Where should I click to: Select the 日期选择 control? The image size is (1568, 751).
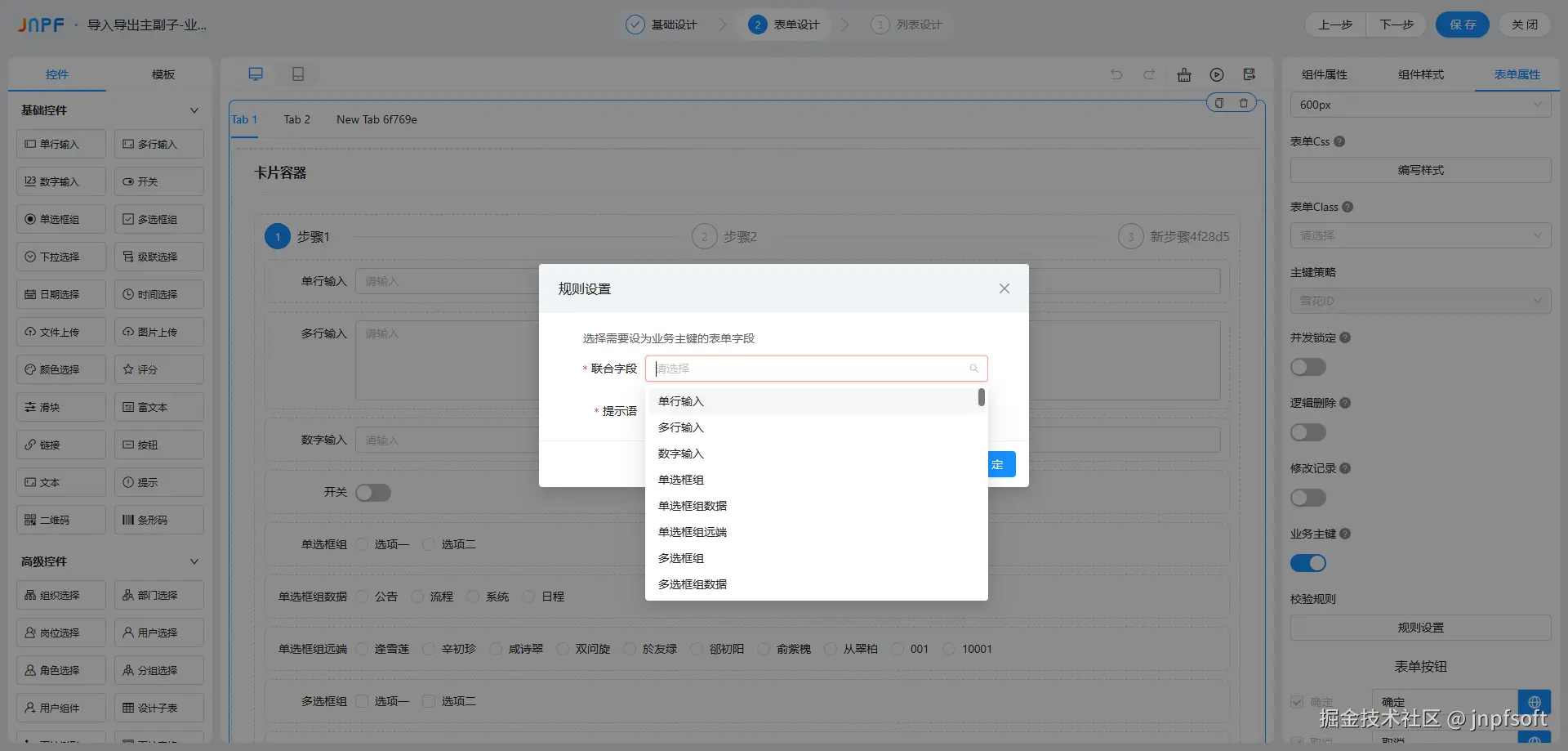(x=61, y=294)
